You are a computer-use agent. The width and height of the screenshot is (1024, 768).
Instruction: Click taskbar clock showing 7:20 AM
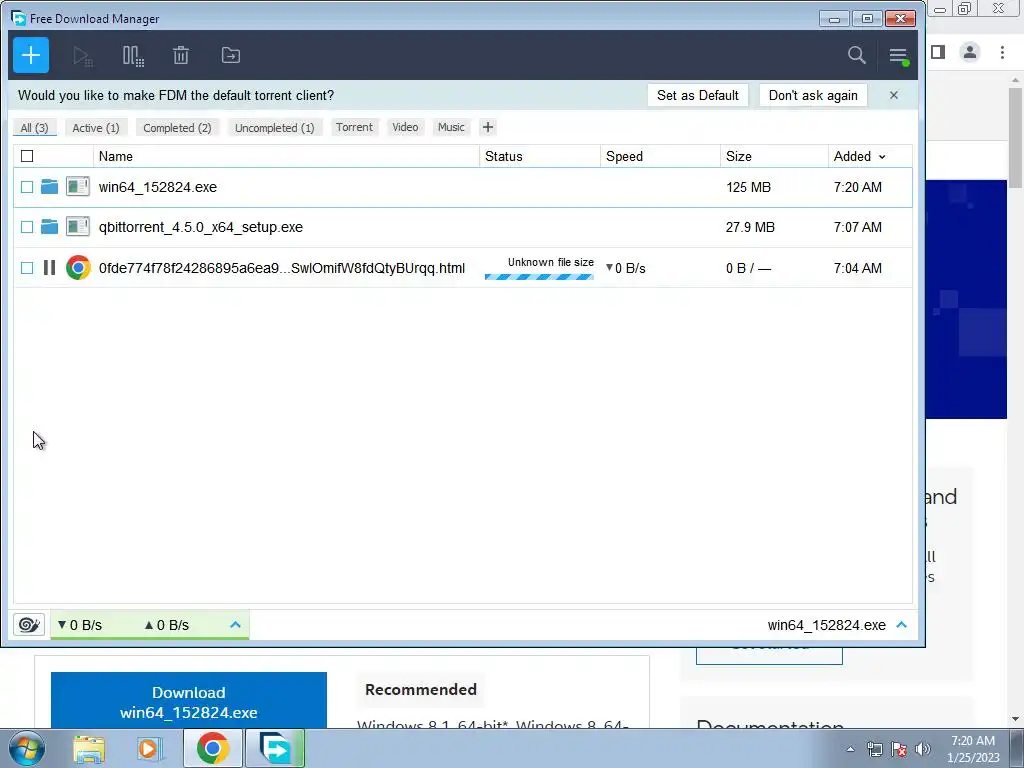[973, 741]
